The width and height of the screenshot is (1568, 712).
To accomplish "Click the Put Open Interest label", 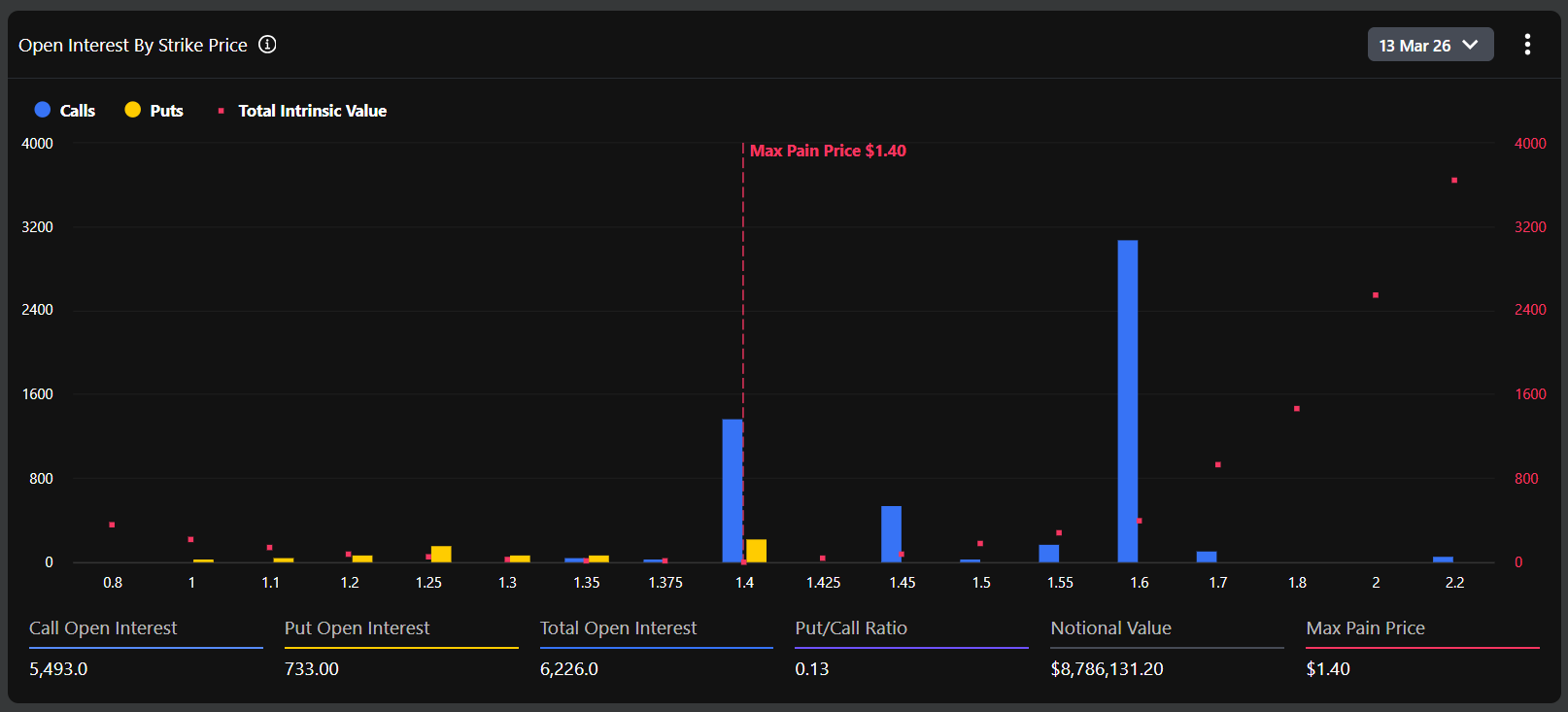I will tap(357, 628).
